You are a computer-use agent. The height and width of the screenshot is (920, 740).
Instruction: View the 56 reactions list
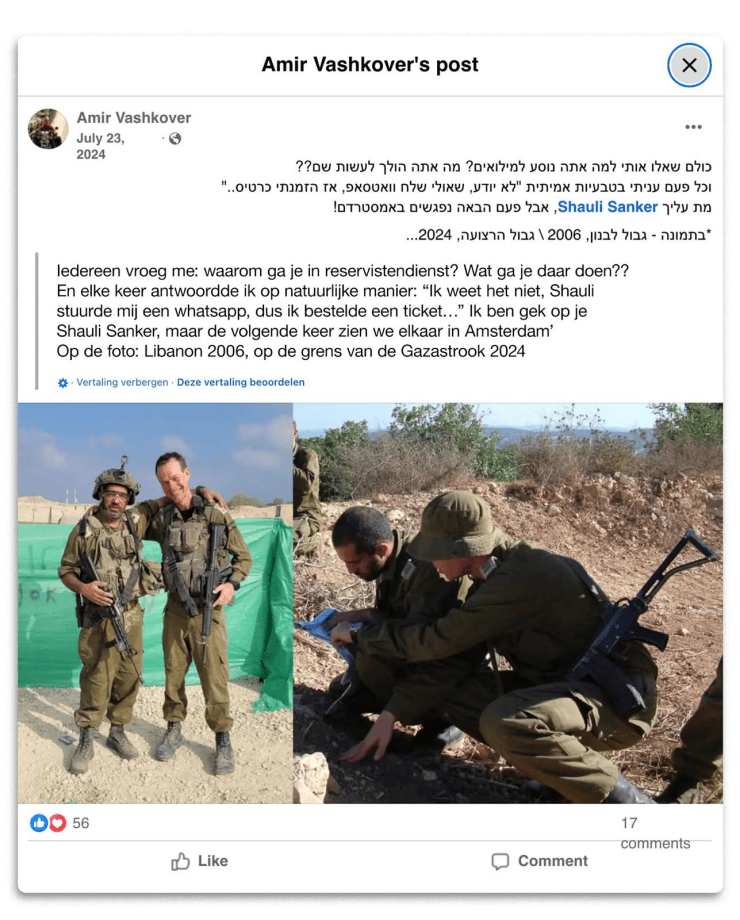tap(81, 823)
